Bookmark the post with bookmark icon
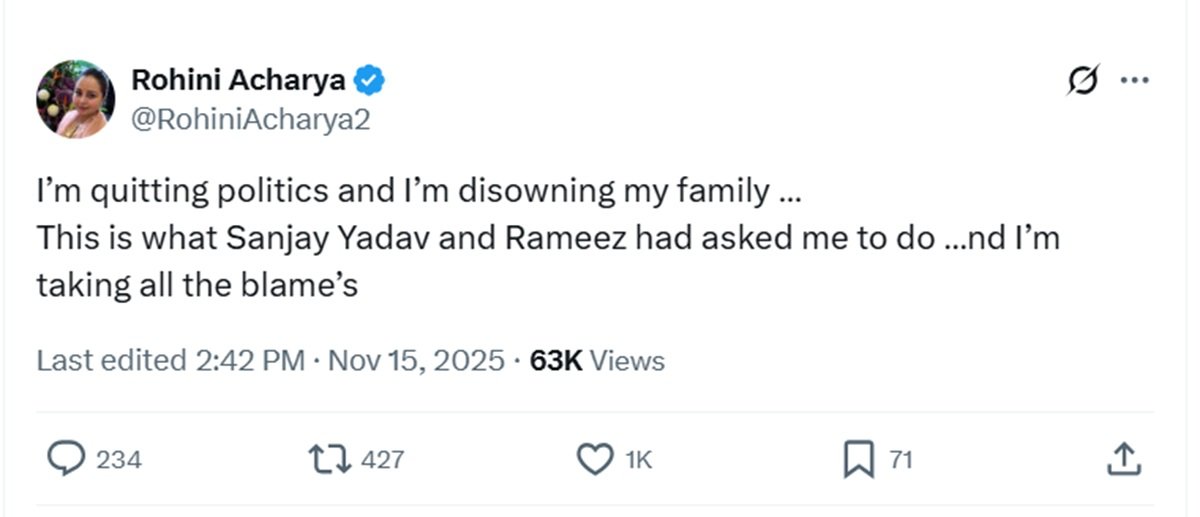The width and height of the screenshot is (1200, 517). [858, 459]
